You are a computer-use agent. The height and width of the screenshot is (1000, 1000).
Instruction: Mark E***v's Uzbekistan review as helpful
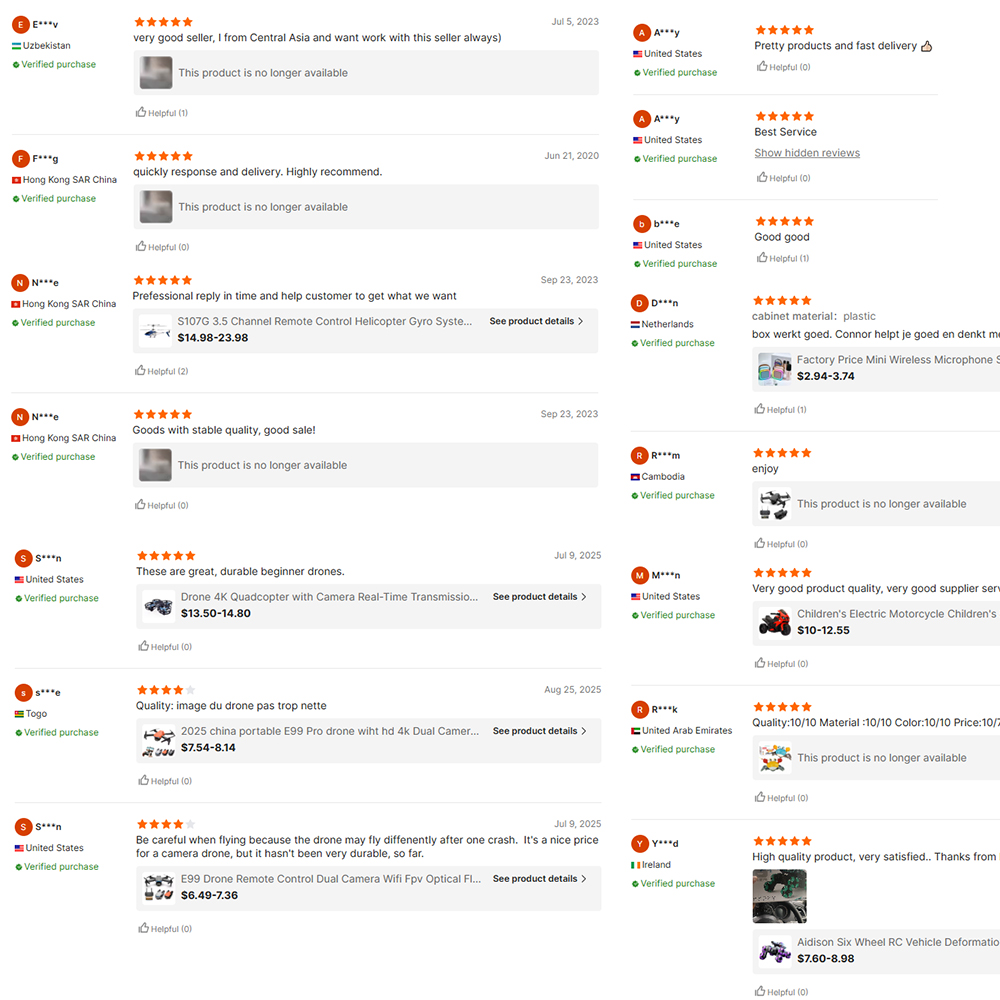pyautogui.click(x=161, y=113)
